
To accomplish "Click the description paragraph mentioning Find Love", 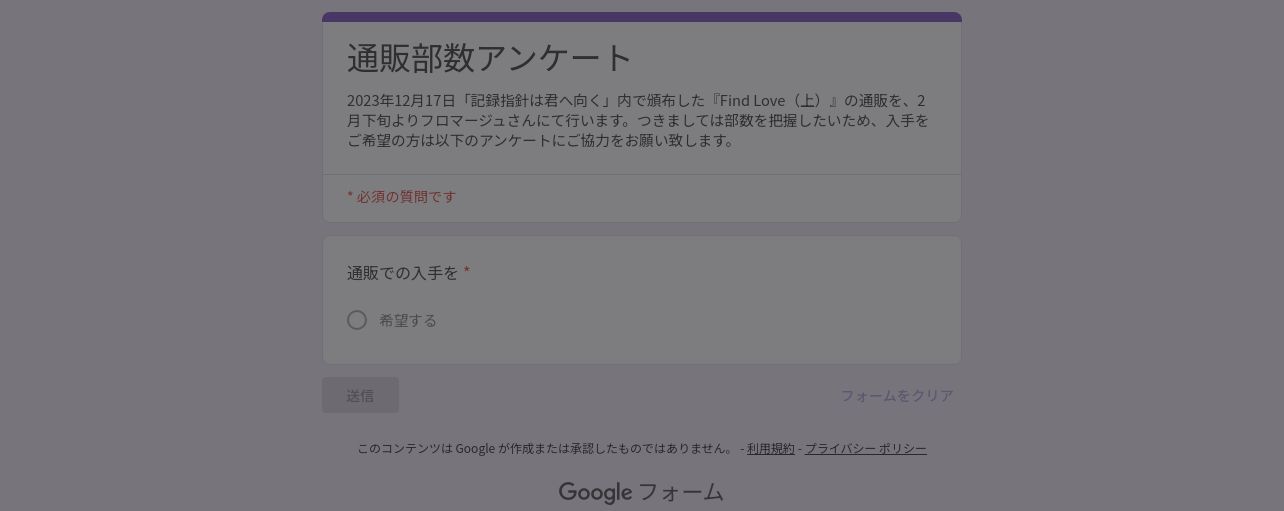I will click(638, 120).
